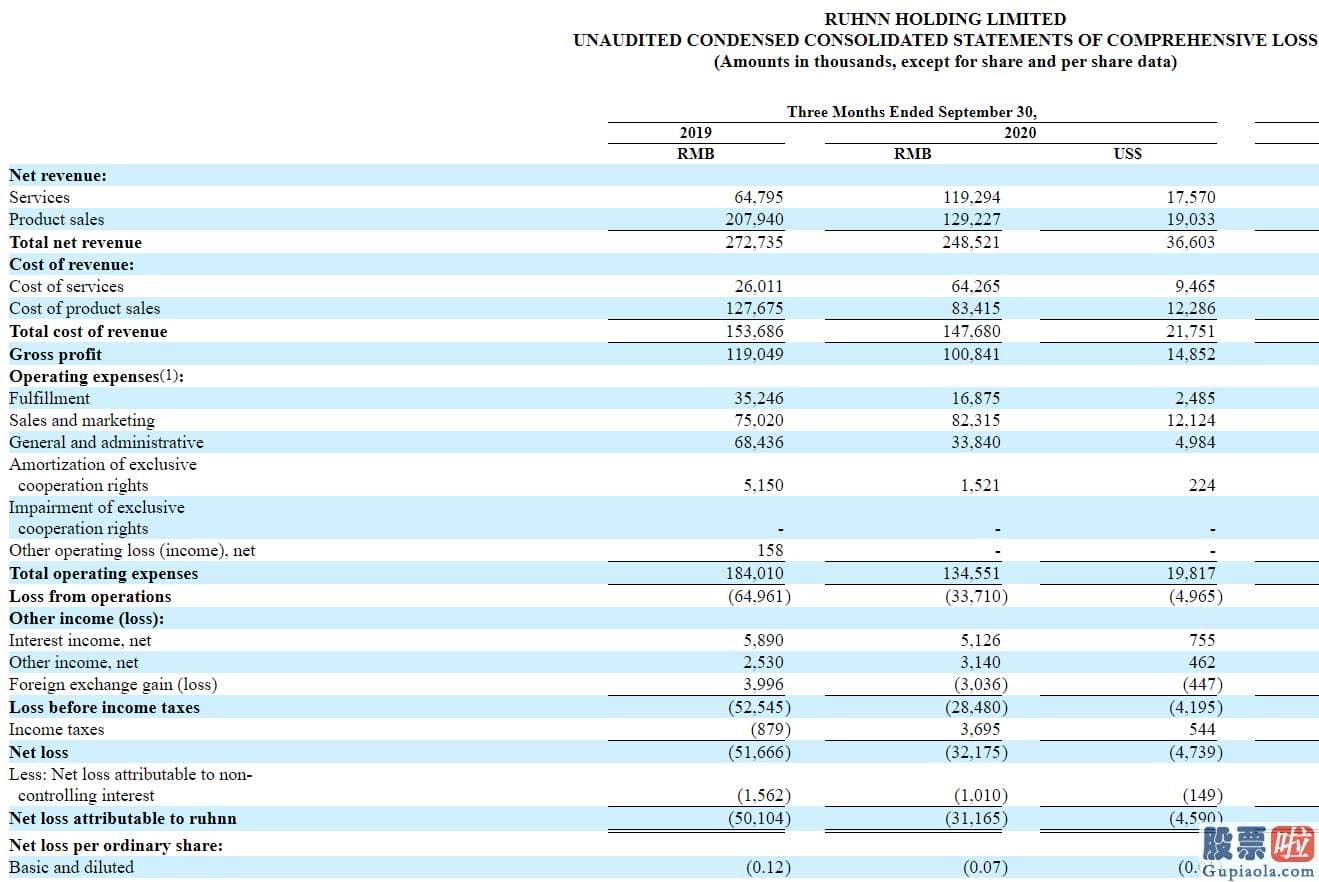Image resolution: width=1319 pixels, height=882 pixels.
Task: Click Cost of product sales value 83,415
Action: click(975, 309)
